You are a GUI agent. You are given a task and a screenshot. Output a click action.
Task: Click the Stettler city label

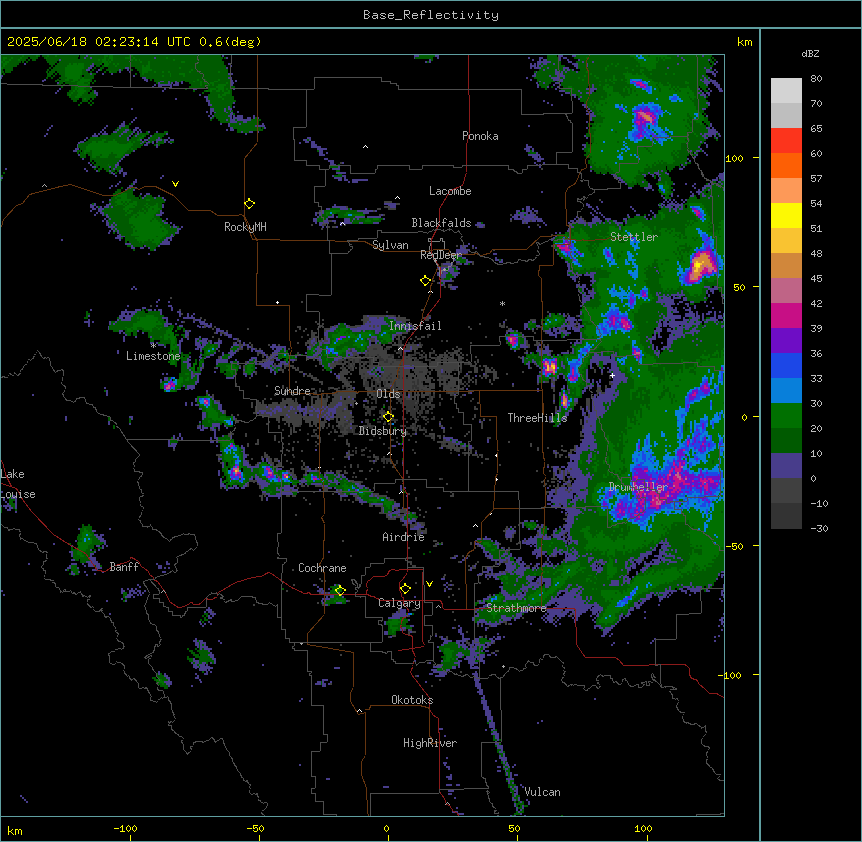634,237
